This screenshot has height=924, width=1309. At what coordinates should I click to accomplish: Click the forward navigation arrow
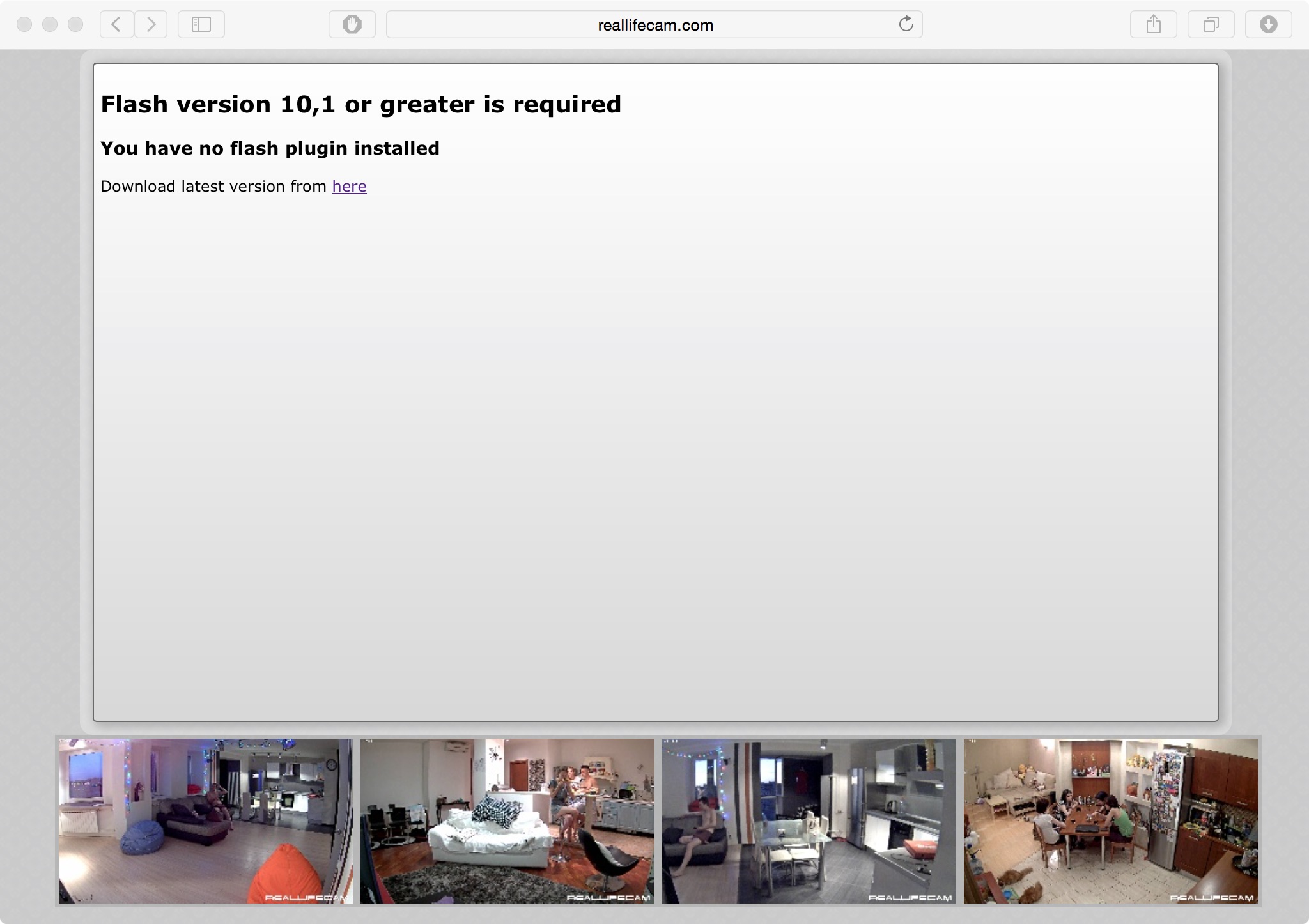[x=151, y=25]
